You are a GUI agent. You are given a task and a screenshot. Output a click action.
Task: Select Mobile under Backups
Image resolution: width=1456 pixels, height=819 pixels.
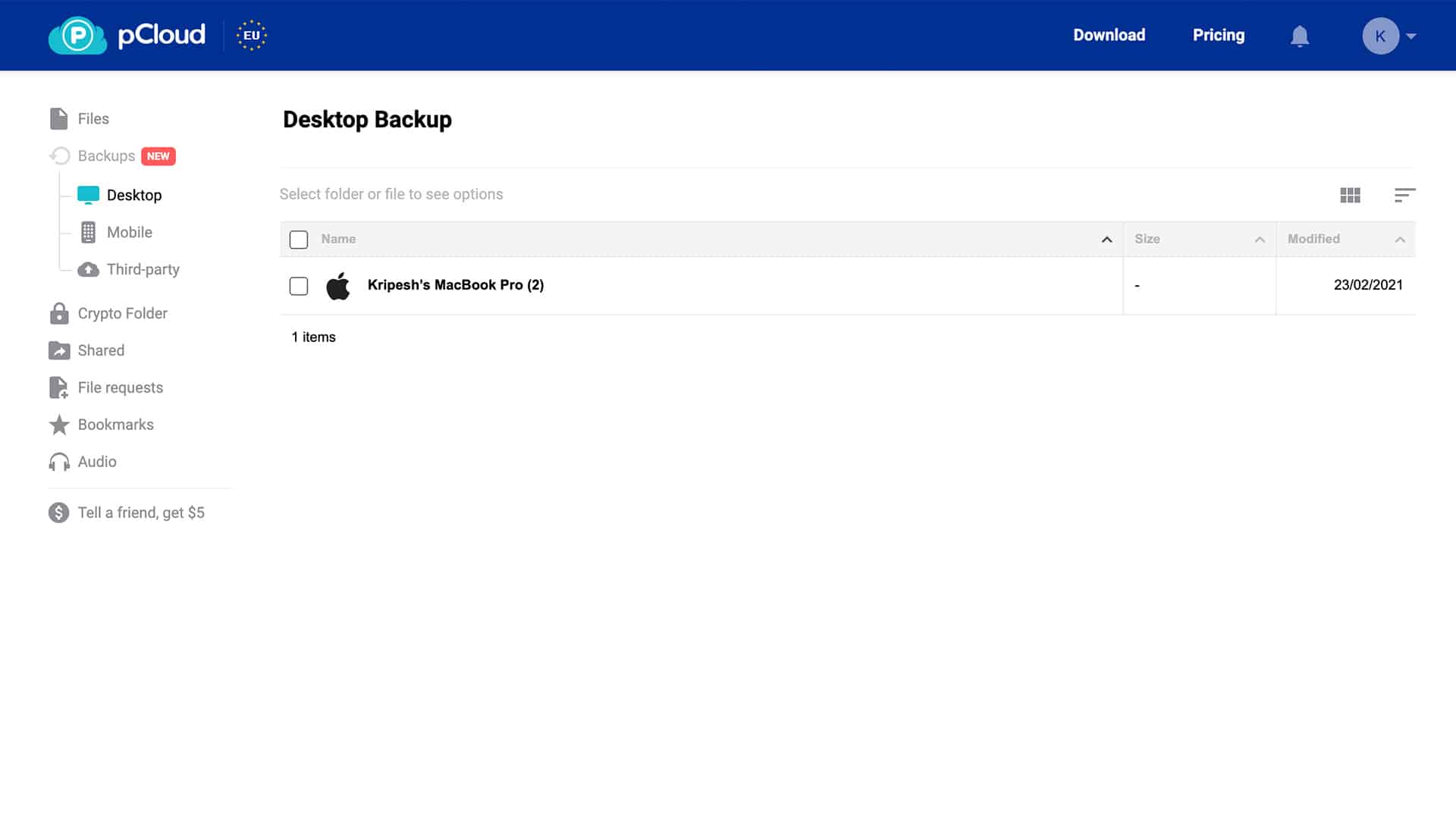[x=130, y=232]
